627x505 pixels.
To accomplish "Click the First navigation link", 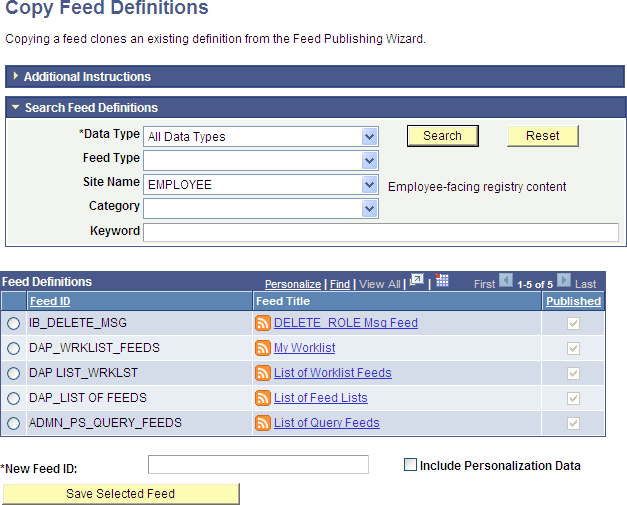I will point(484,284).
